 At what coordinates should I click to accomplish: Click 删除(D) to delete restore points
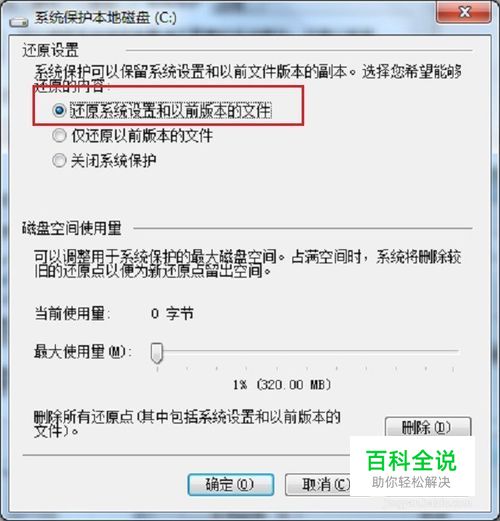(x=428, y=427)
